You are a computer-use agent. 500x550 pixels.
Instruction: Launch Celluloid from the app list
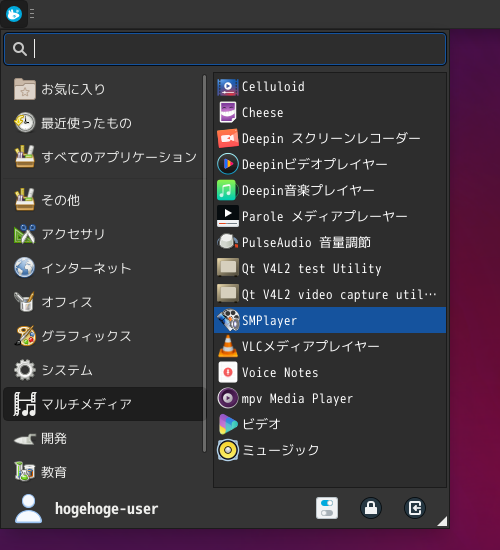(330, 87)
